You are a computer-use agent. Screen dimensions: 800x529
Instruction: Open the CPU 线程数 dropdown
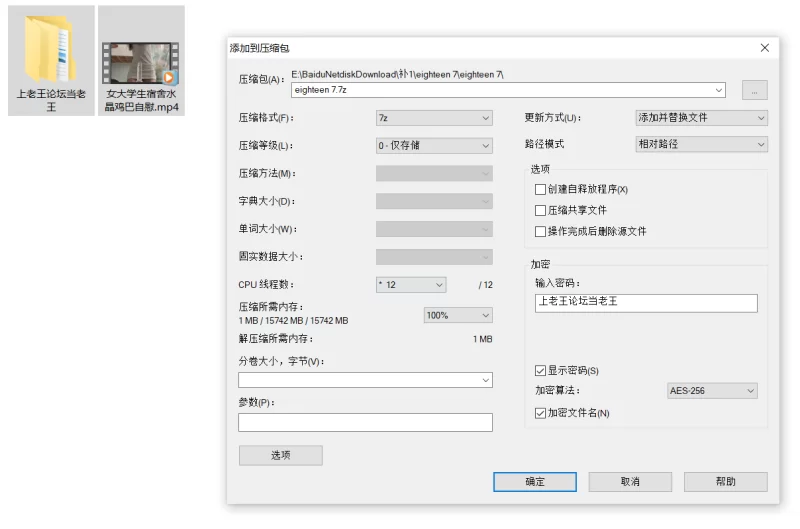pyautogui.click(x=411, y=285)
